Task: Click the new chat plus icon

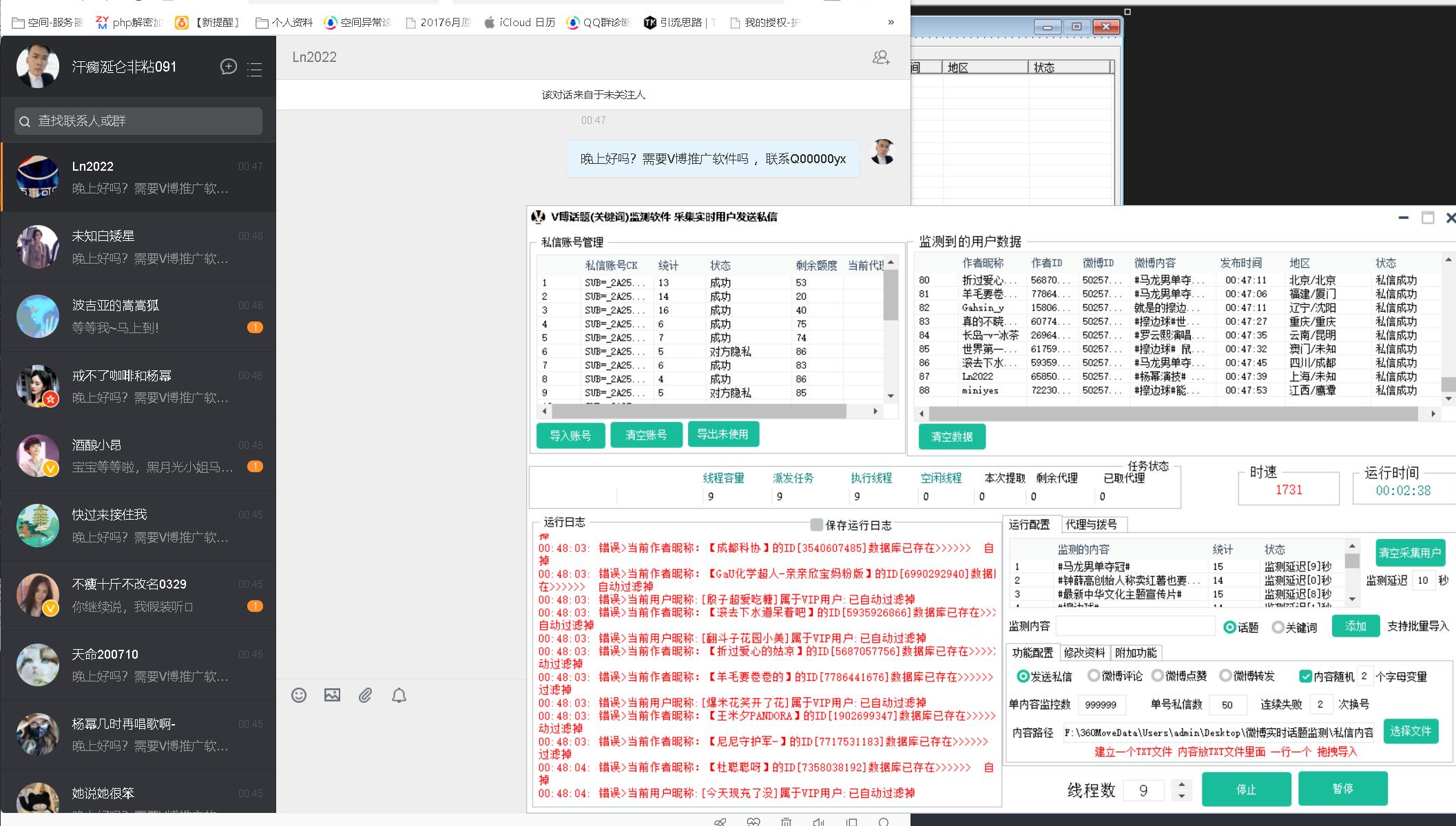Action: (228, 67)
